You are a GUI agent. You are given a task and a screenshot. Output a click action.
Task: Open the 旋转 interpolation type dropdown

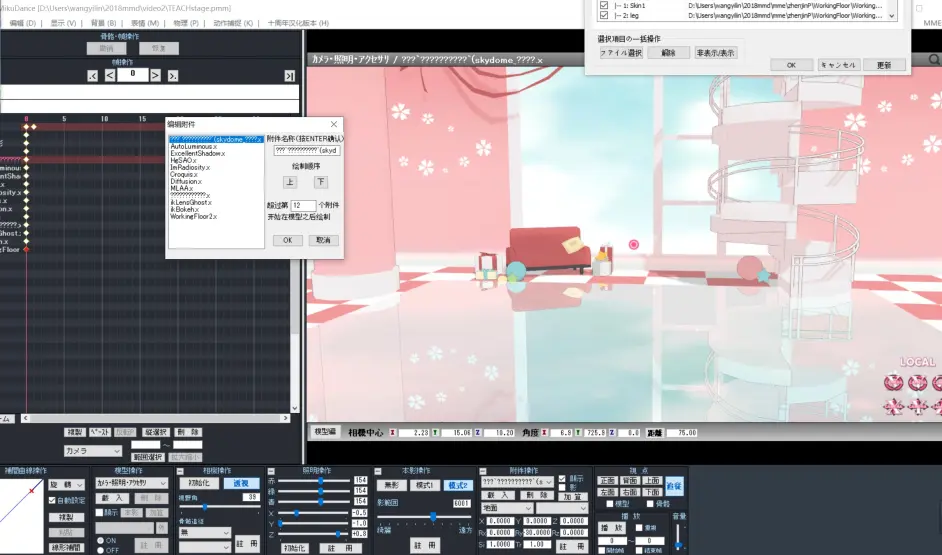67,484
